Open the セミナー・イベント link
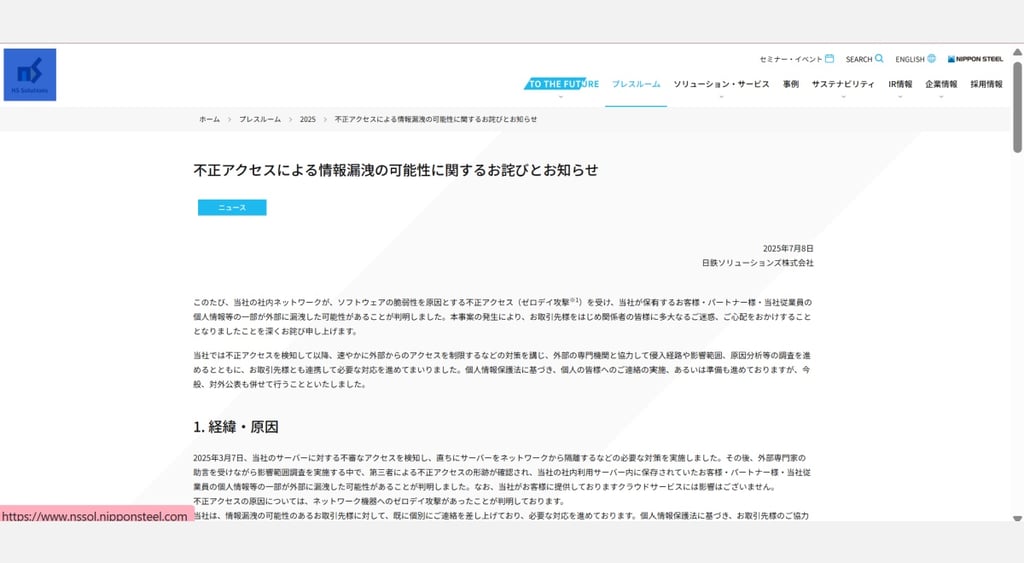Viewport: 1024px width, 563px height. click(790, 59)
